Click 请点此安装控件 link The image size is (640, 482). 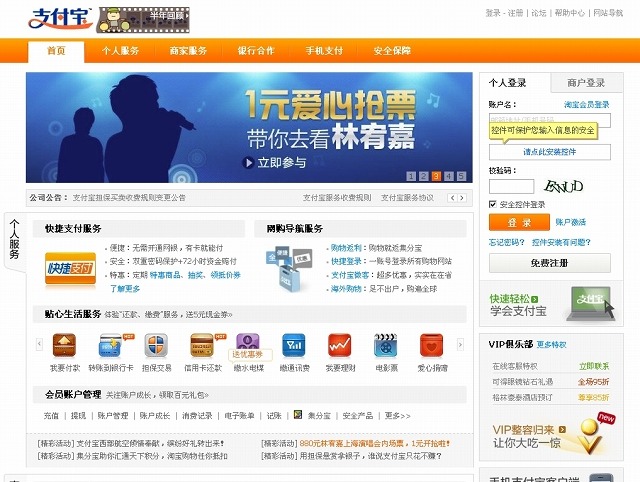[x=550, y=152]
